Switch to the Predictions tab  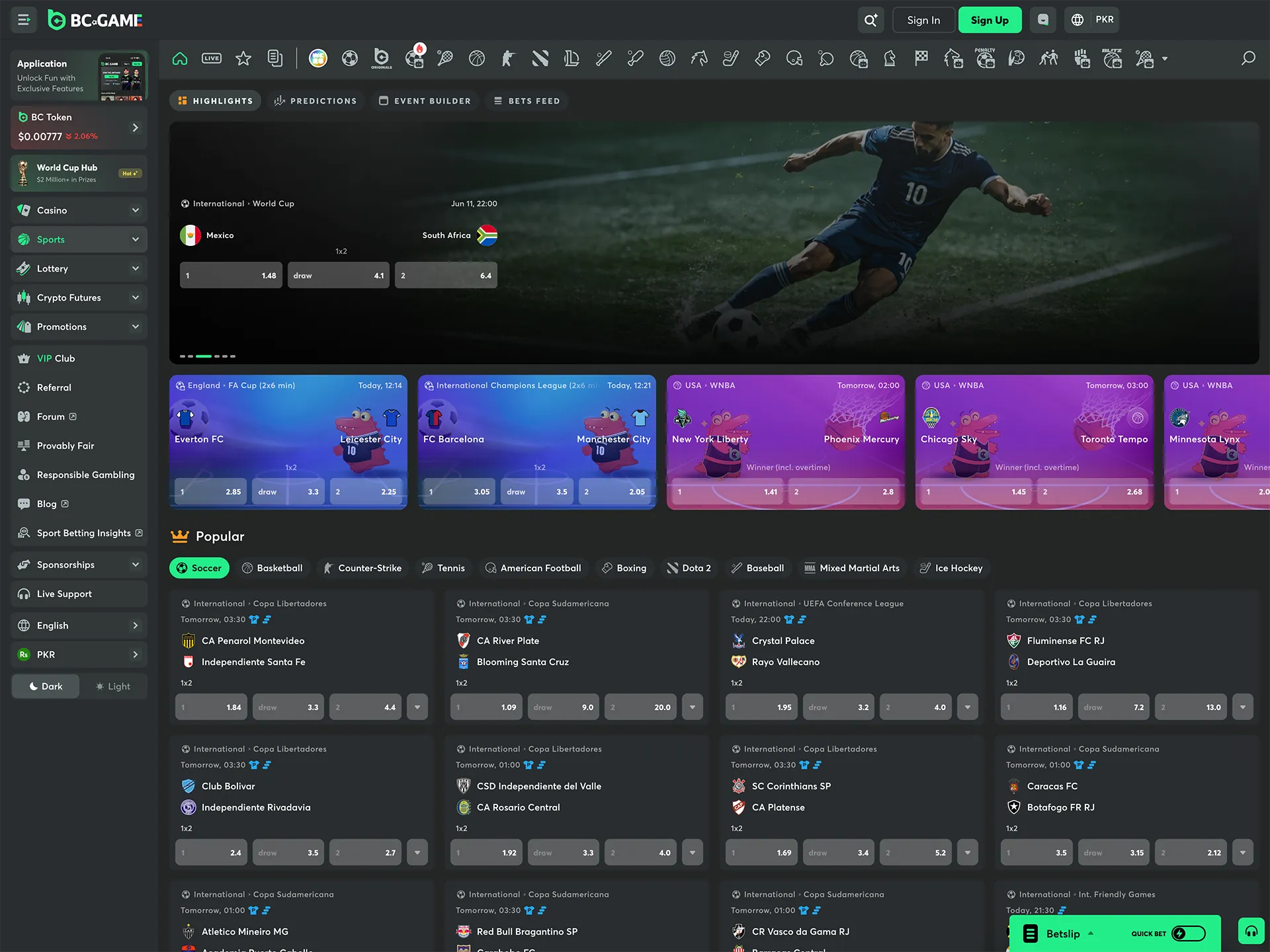click(x=316, y=101)
